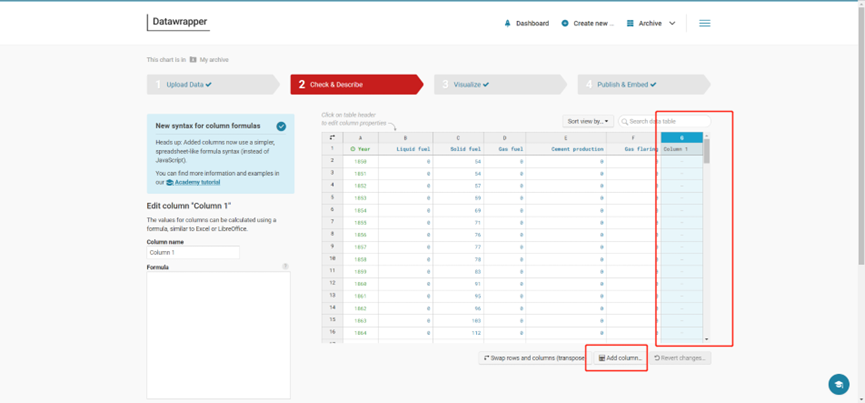Image resolution: width=865 pixels, height=403 pixels.
Task: Click the table scrollbar thumb
Action: tap(707, 151)
